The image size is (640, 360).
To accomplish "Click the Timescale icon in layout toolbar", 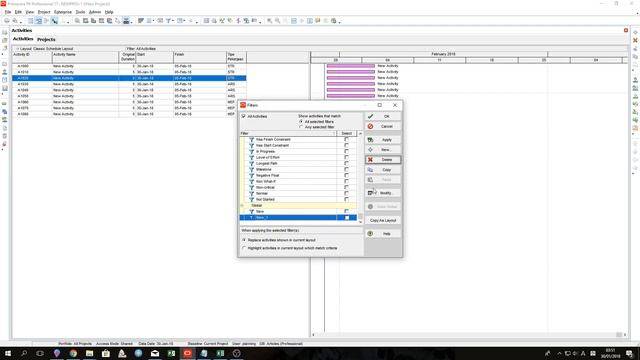I will tap(160, 21).
